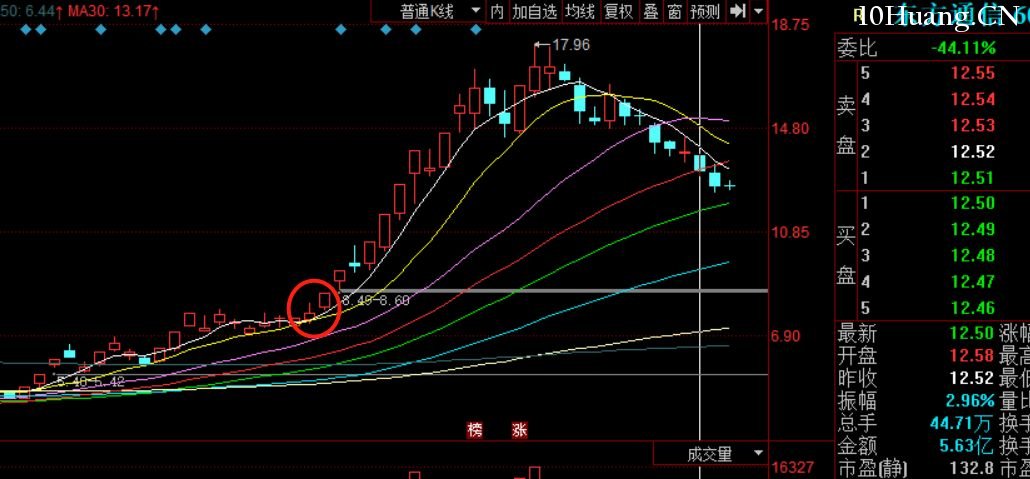Click the 窗 window button
Image resolution: width=1030 pixels, height=479 pixels.
[674, 11]
